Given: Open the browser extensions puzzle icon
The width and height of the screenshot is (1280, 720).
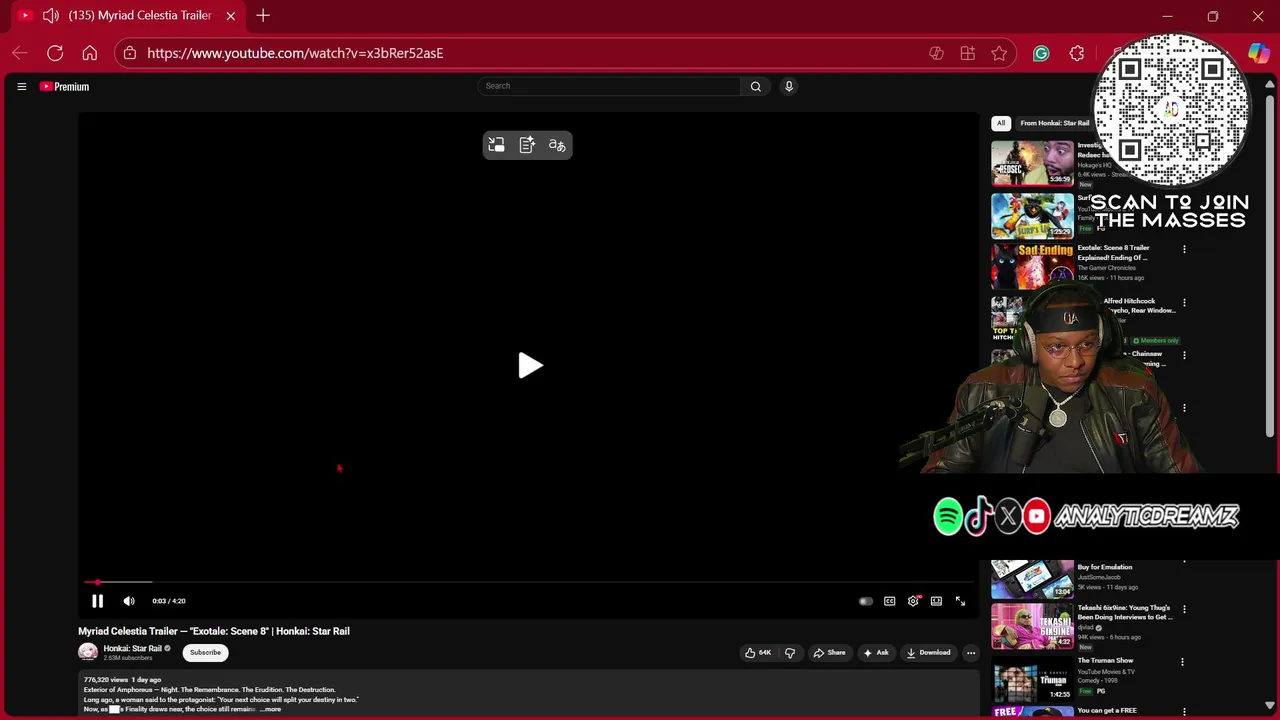Looking at the screenshot, I should click(1077, 53).
